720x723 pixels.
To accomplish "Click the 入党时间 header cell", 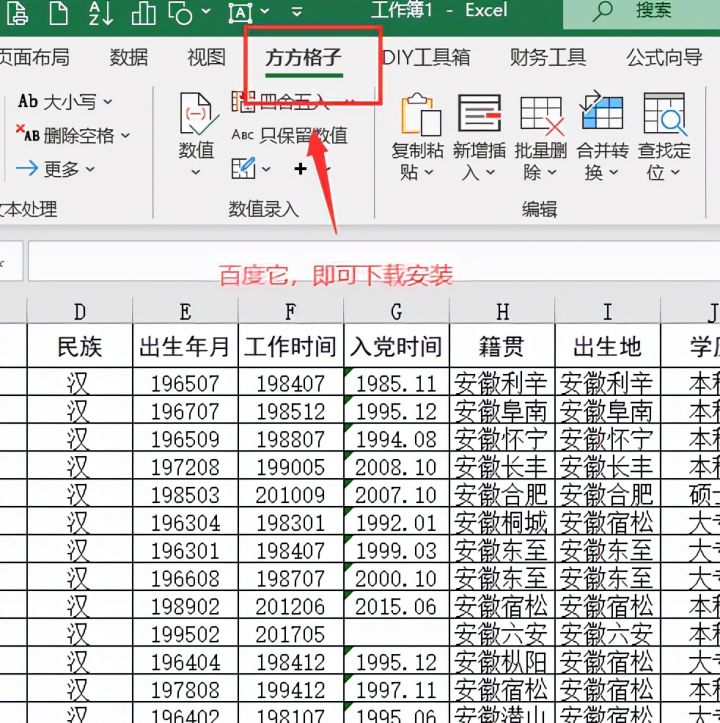I will (x=396, y=346).
